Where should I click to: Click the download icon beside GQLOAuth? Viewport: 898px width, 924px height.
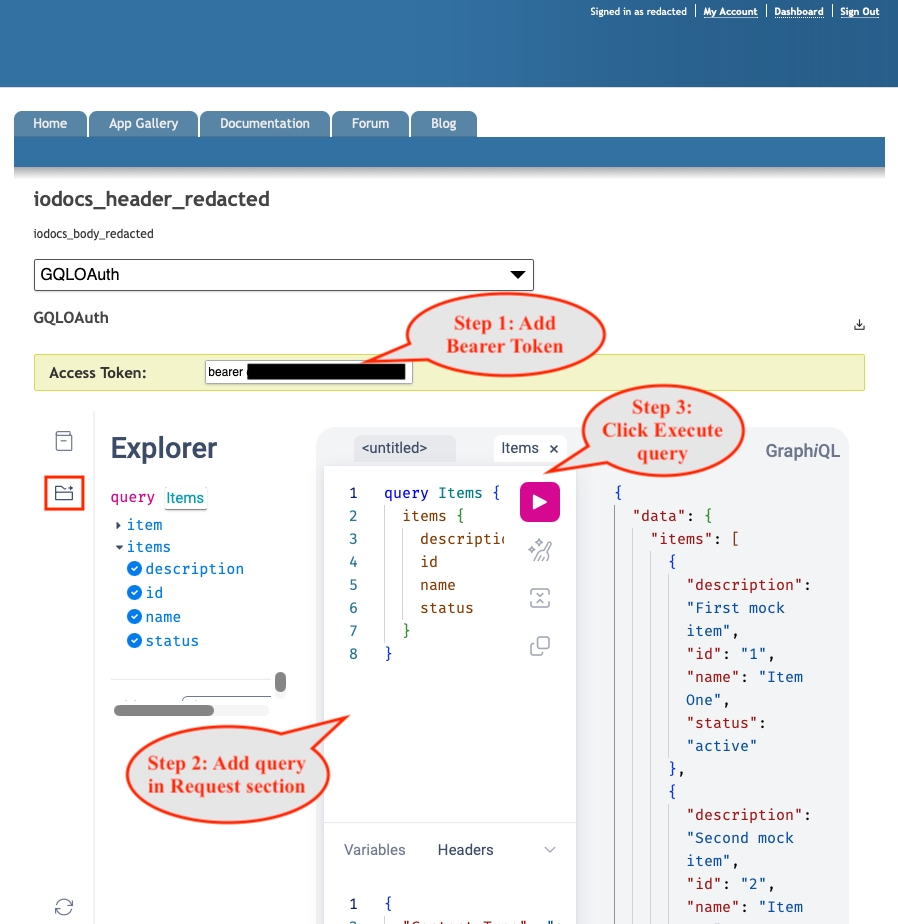coord(859,325)
